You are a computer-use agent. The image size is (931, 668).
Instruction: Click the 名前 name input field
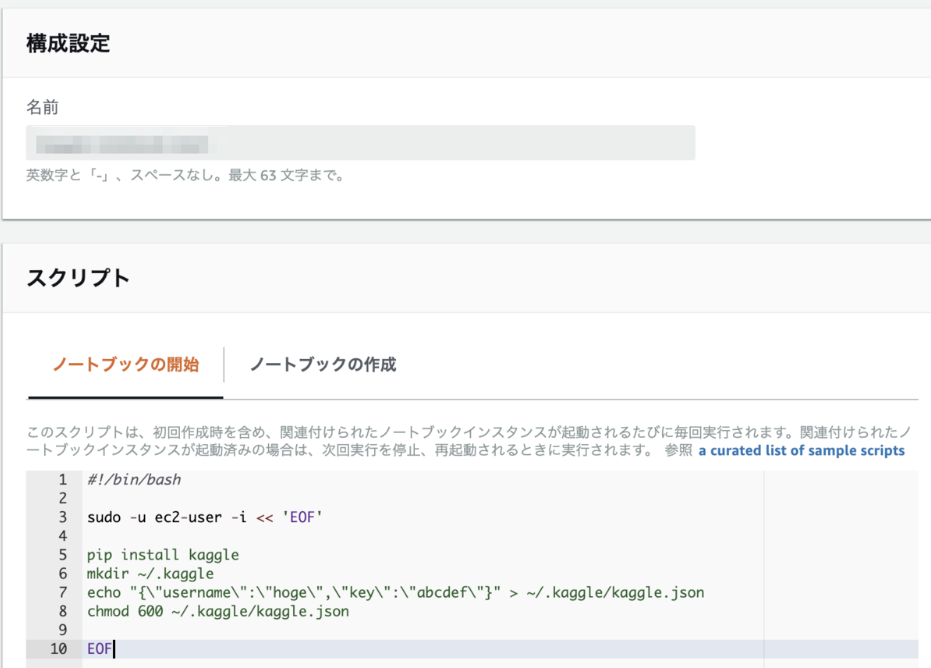(x=360, y=142)
